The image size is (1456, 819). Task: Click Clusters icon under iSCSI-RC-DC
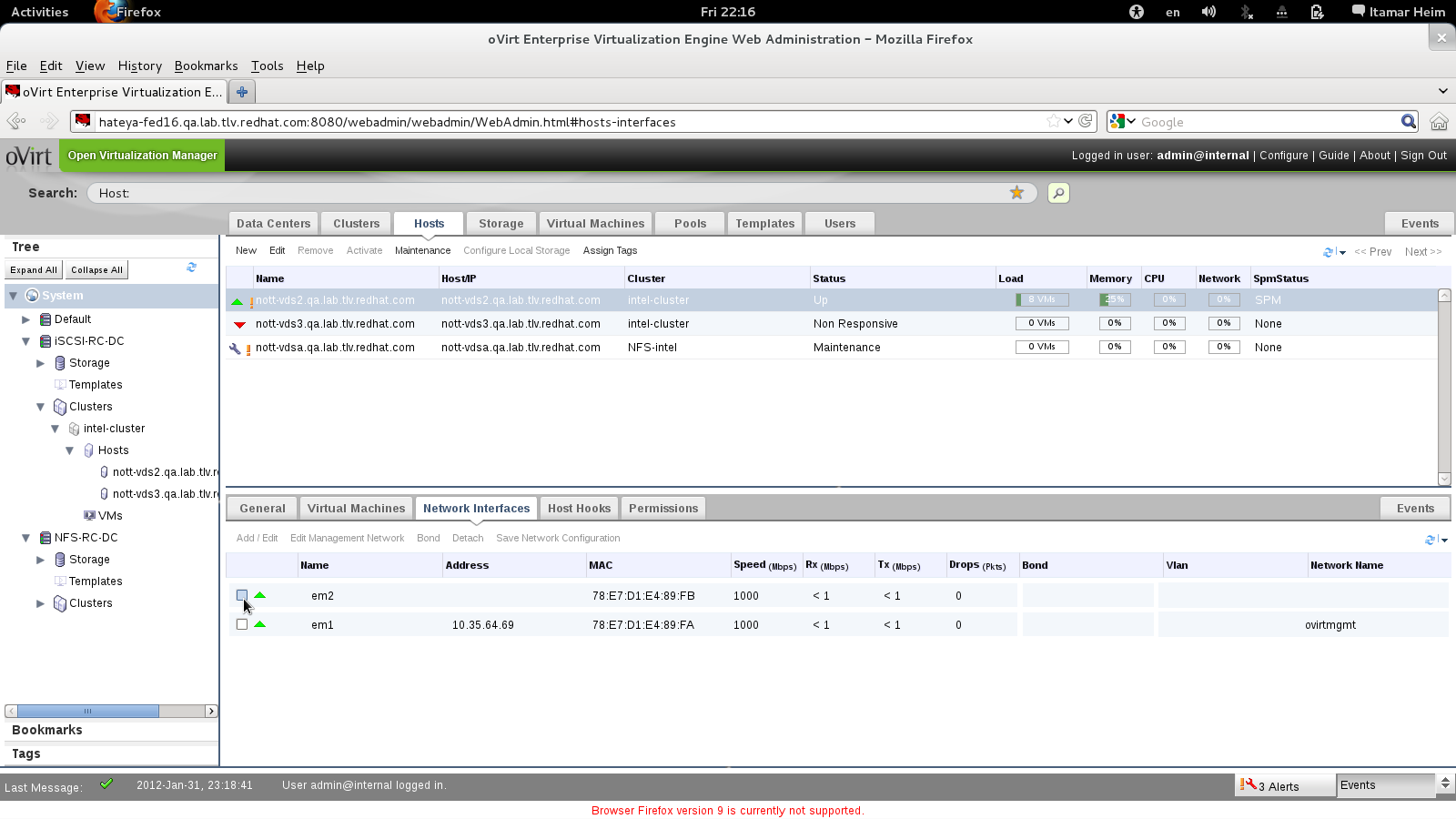[60, 407]
